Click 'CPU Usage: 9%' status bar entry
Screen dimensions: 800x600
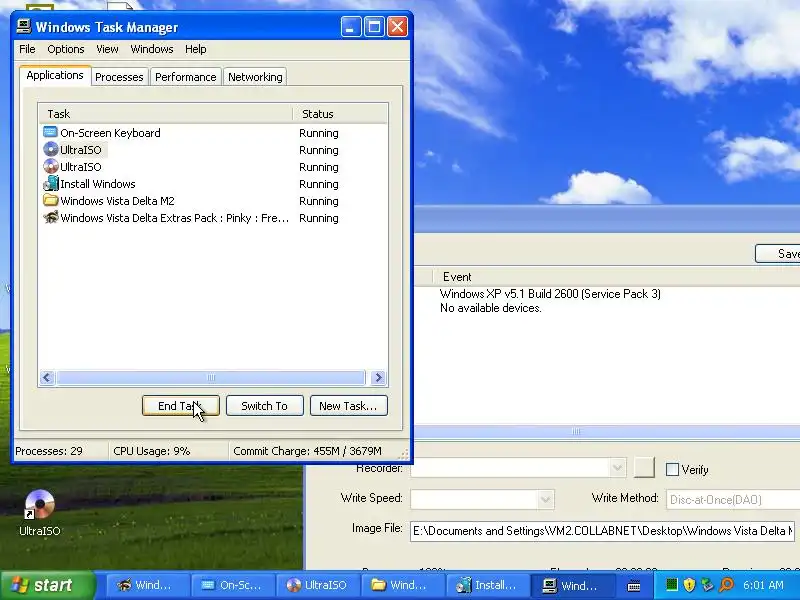coord(152,451)
